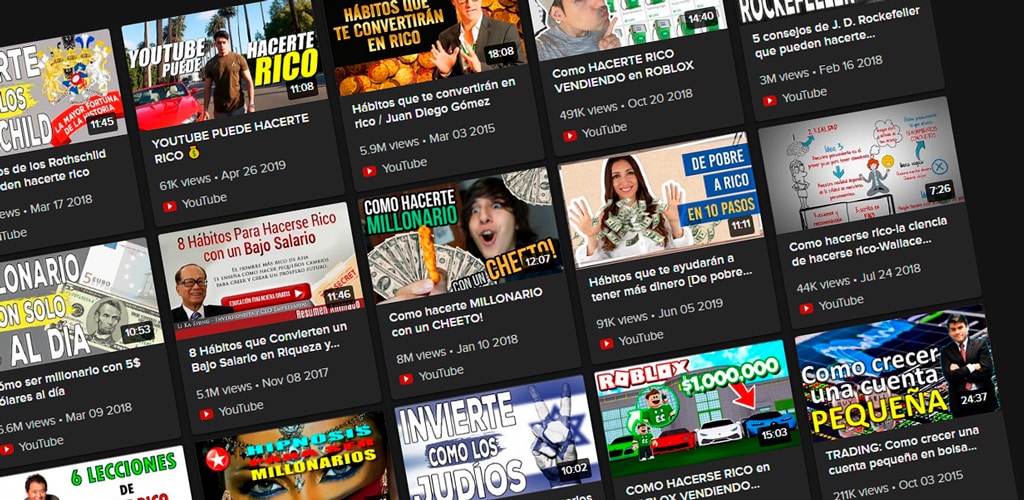The width and height of the screenshot is (1024, 500).
Task: Click '91K views • Jun 05 2019' text
Action: point(660,312)
